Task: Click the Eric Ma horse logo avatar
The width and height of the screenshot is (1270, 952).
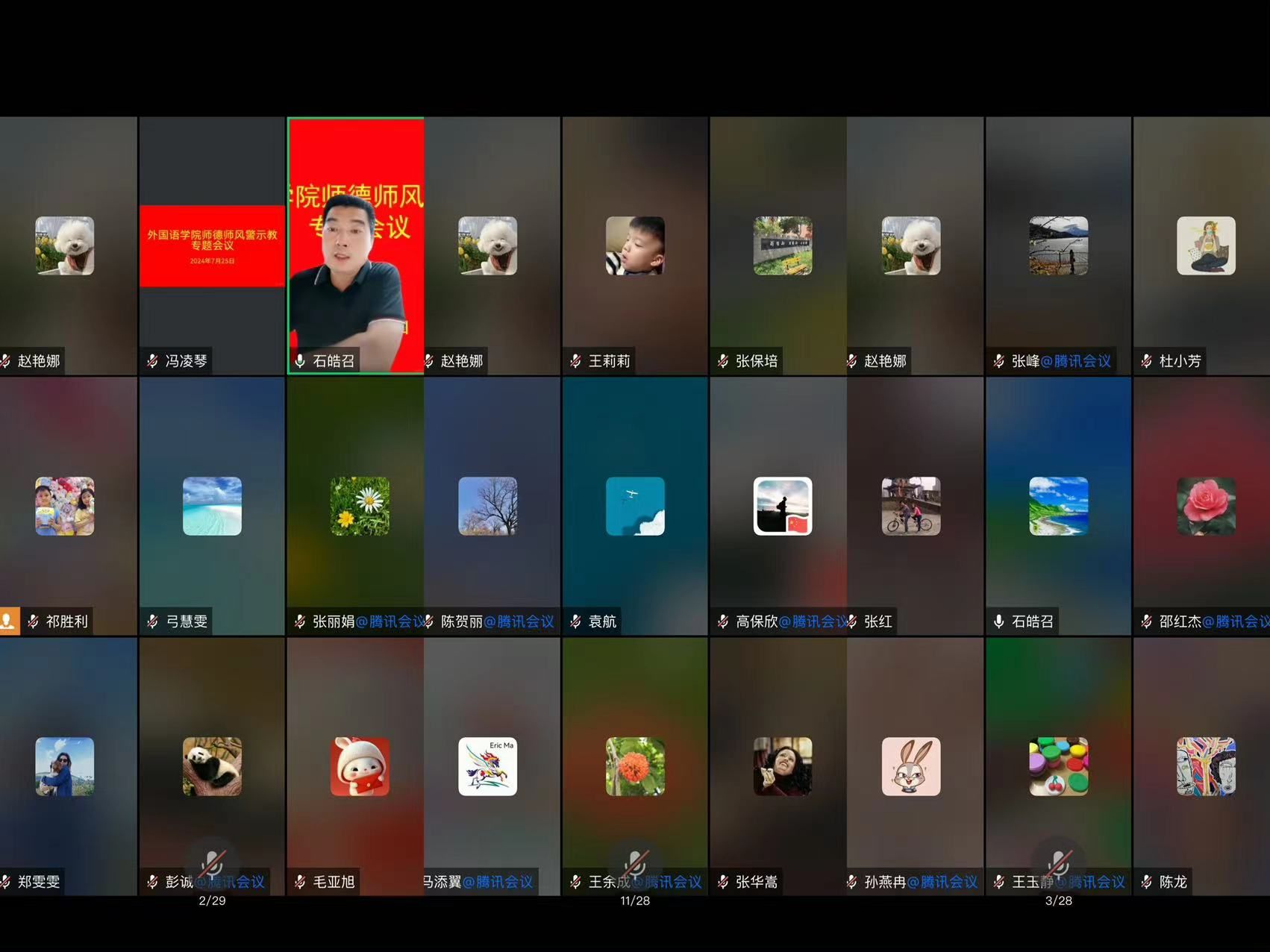Action: [487, 766]
